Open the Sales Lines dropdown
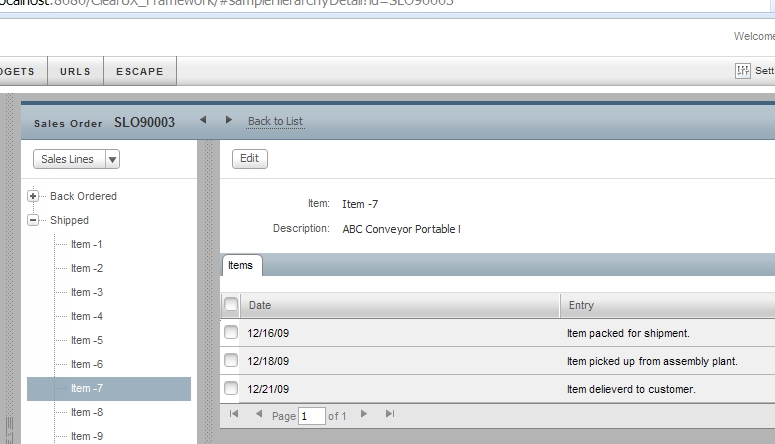The height and width of the screenshot is (444, 775). click(77, 159)
